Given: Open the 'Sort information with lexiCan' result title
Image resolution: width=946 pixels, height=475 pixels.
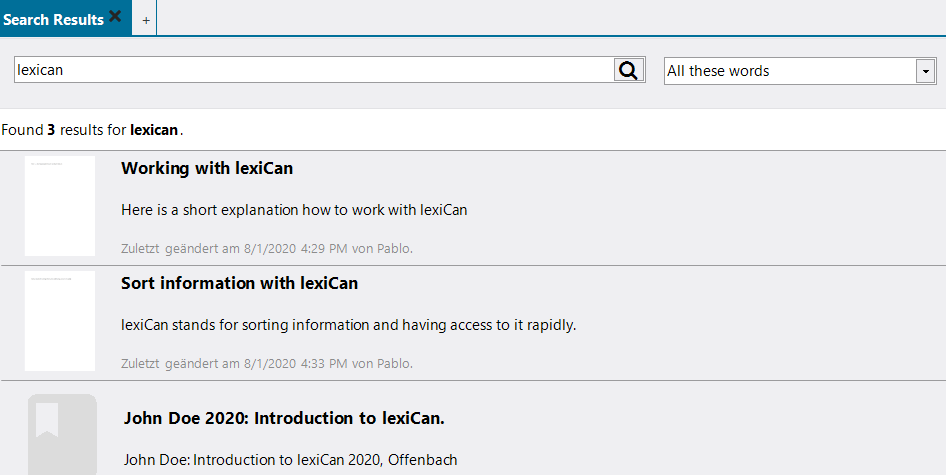Looking at the screenshot, I should coord(239,283).
